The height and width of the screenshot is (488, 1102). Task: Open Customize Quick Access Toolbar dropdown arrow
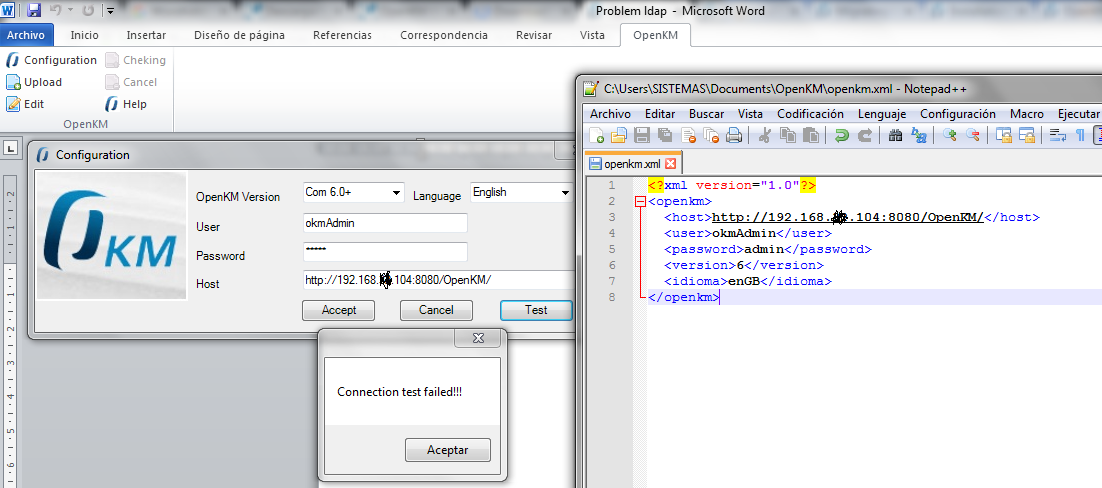(110, 11)
